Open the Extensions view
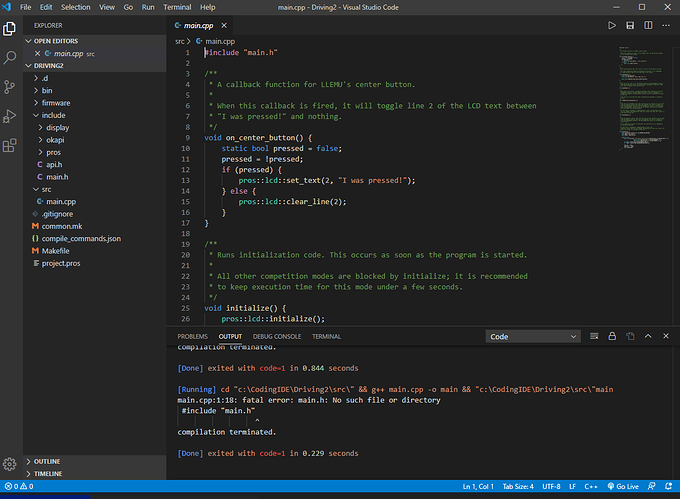The image size is (680, 499). click(x=10, y=145)
